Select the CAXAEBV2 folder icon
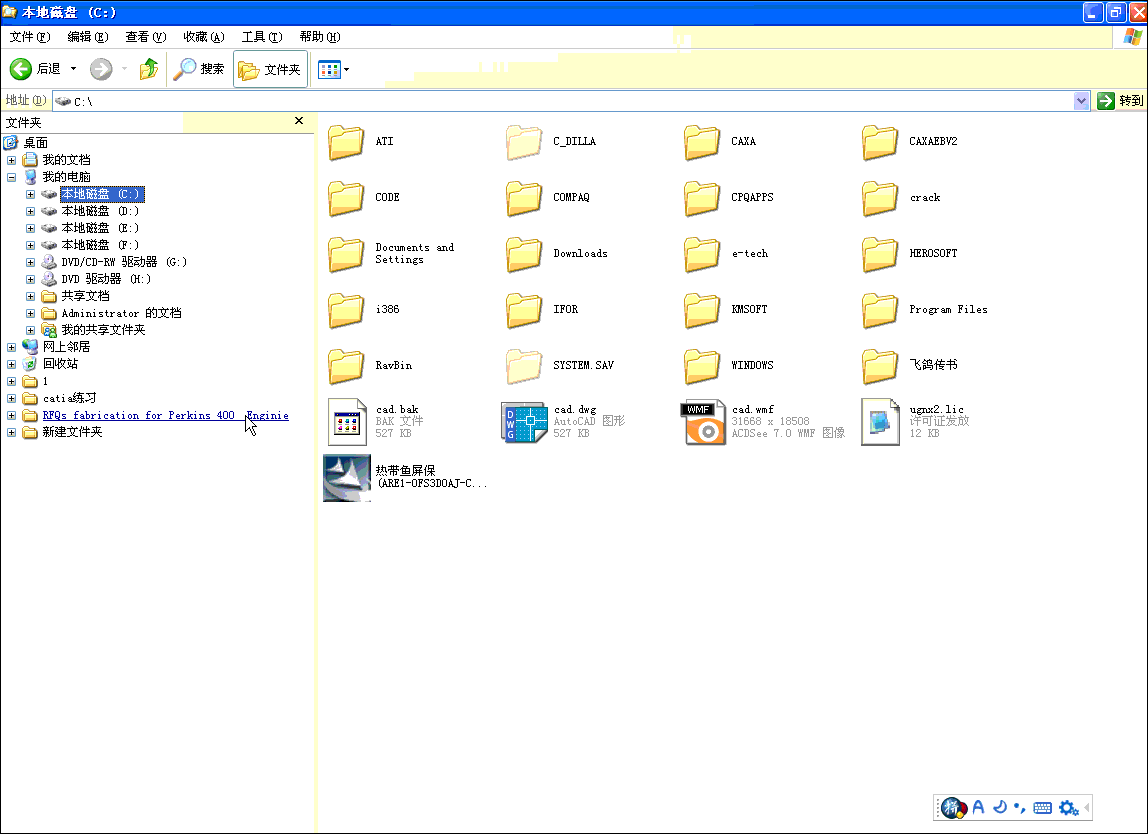This screenshot has height=834, width=1148. [879, 142]
